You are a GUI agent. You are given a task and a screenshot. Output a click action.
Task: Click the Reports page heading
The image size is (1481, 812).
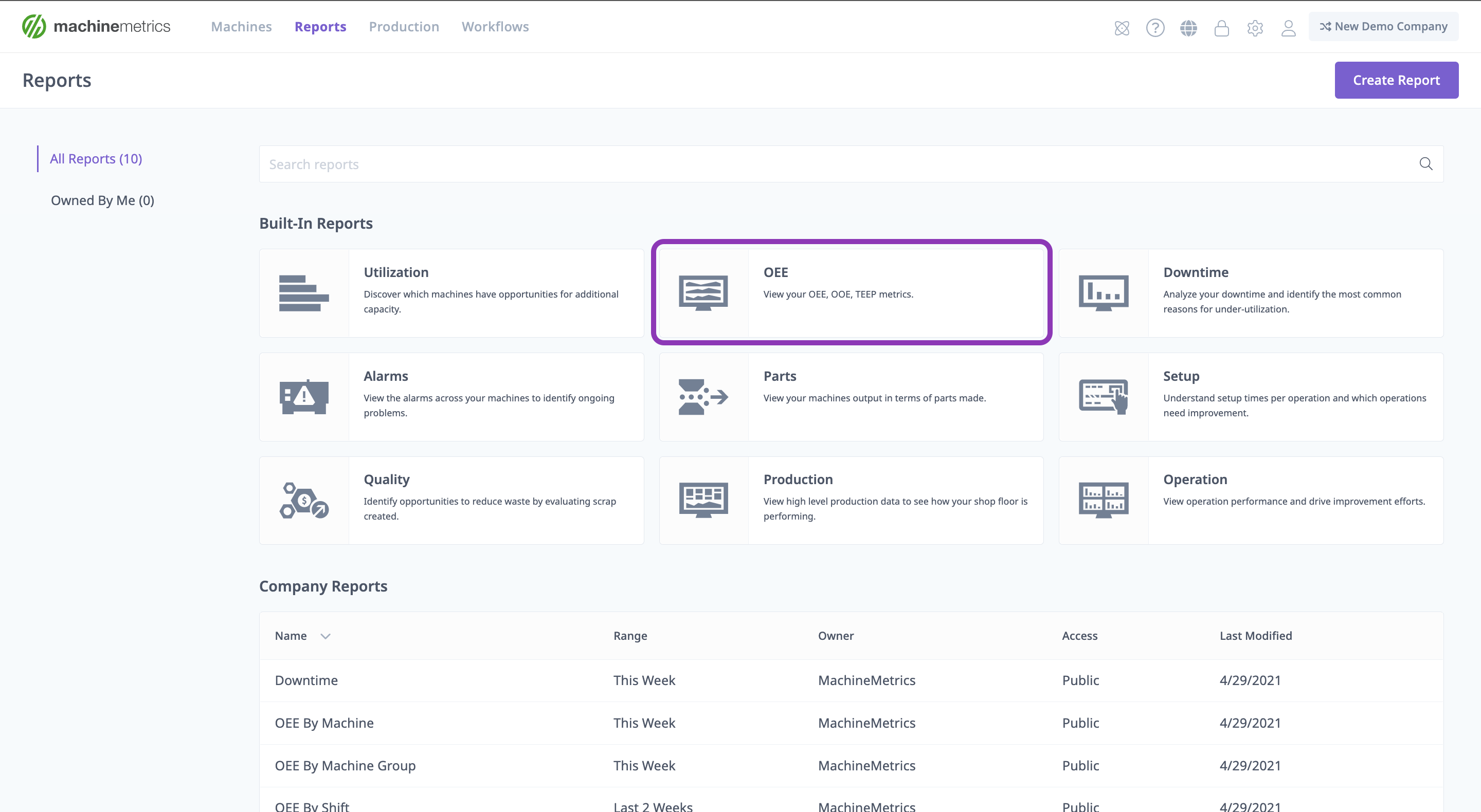point(57,80)
